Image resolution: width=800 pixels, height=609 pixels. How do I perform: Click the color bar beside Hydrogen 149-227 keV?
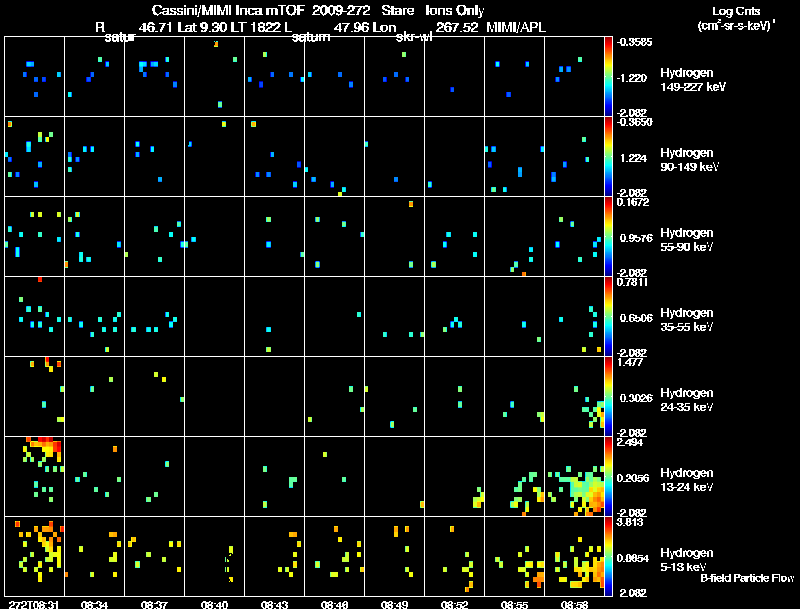tap(608, 77)
